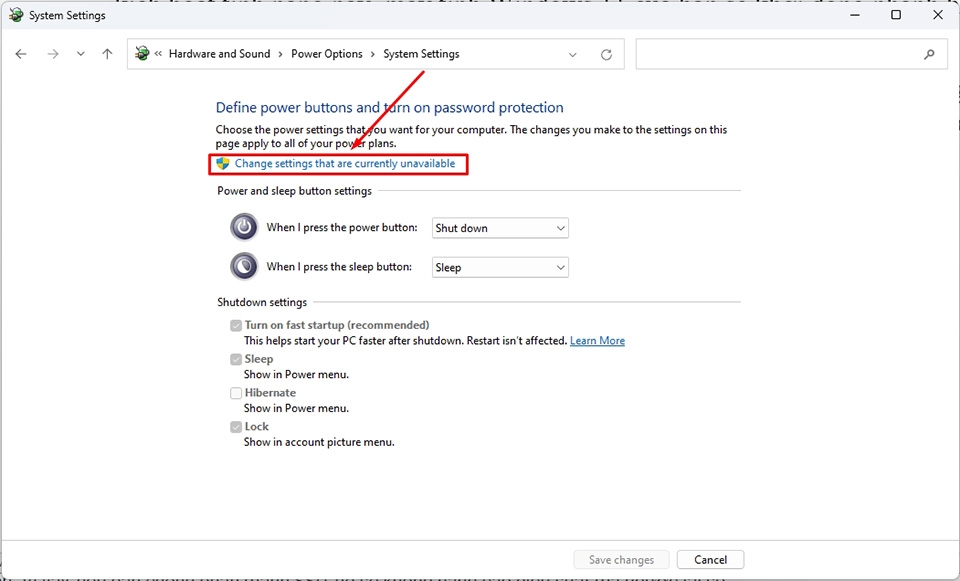Image resolution: width=960 pixels, height=581 pixels.
Task: Open the sleep button action dropdown
Action: 499,266
